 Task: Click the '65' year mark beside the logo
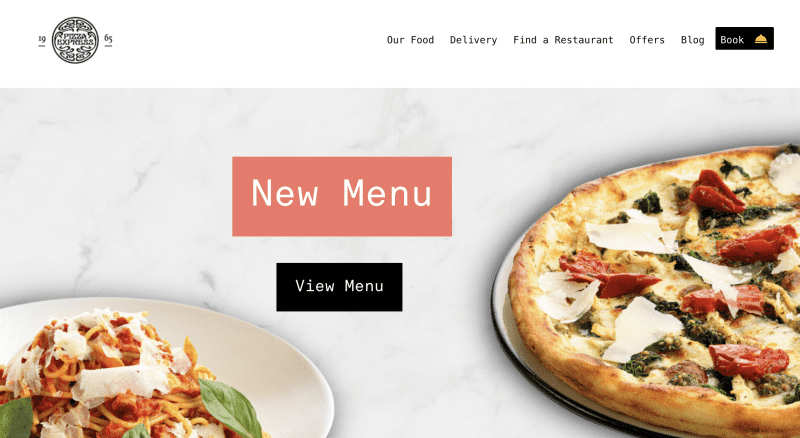(x=108, y=39)
